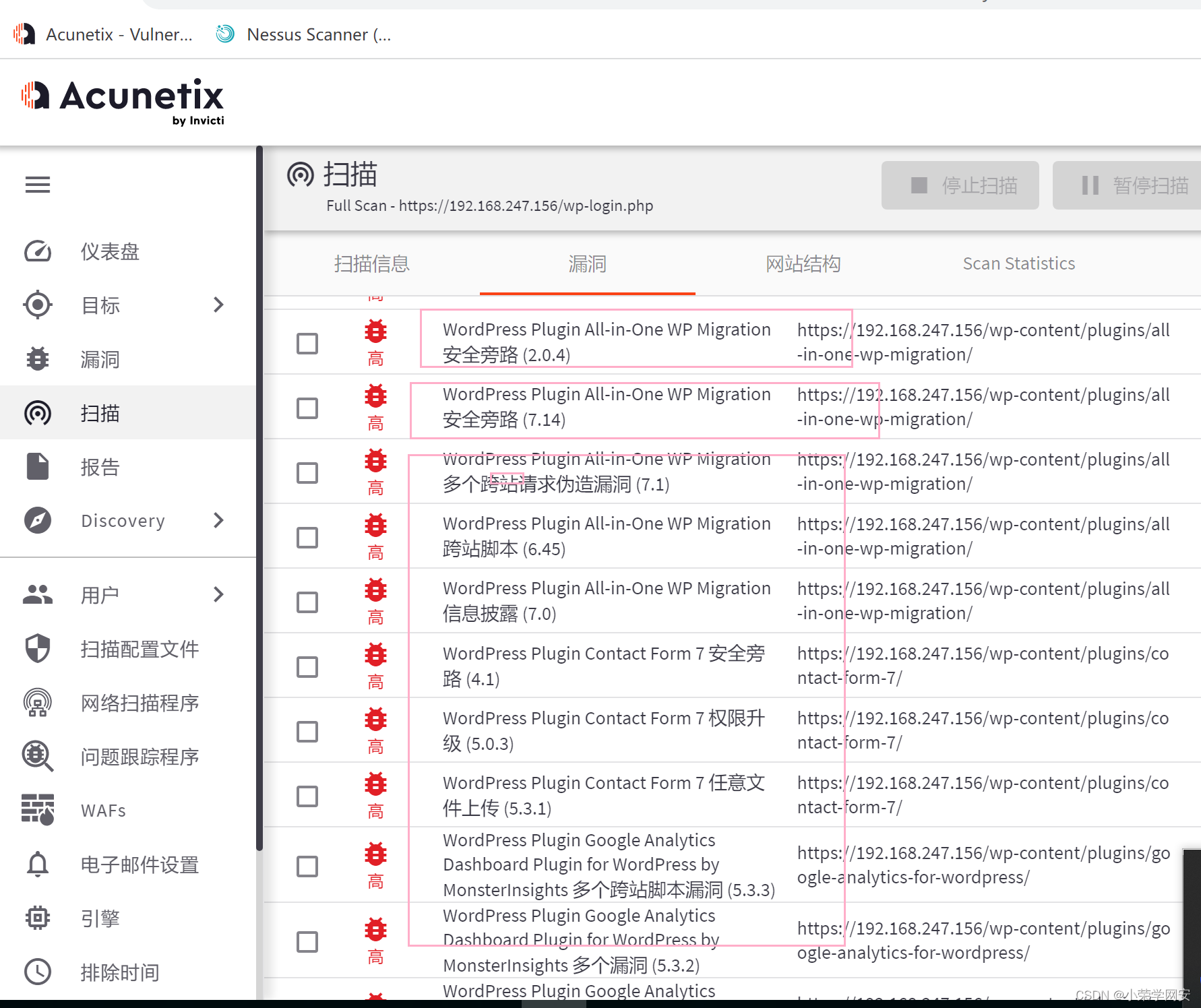
Task: Click the Full Scan wp-login.php target text
Action: 489,206
